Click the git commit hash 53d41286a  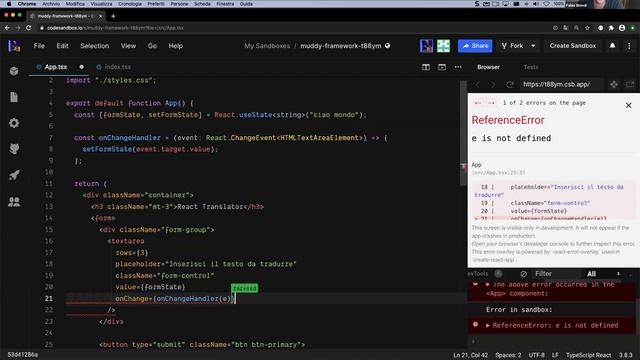tap(22, 355)
